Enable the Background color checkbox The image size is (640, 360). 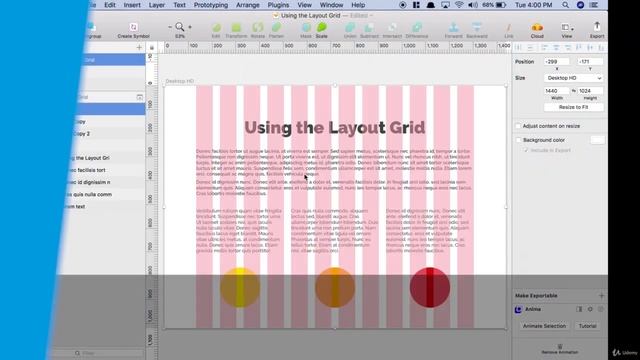[x=518, y=140]
